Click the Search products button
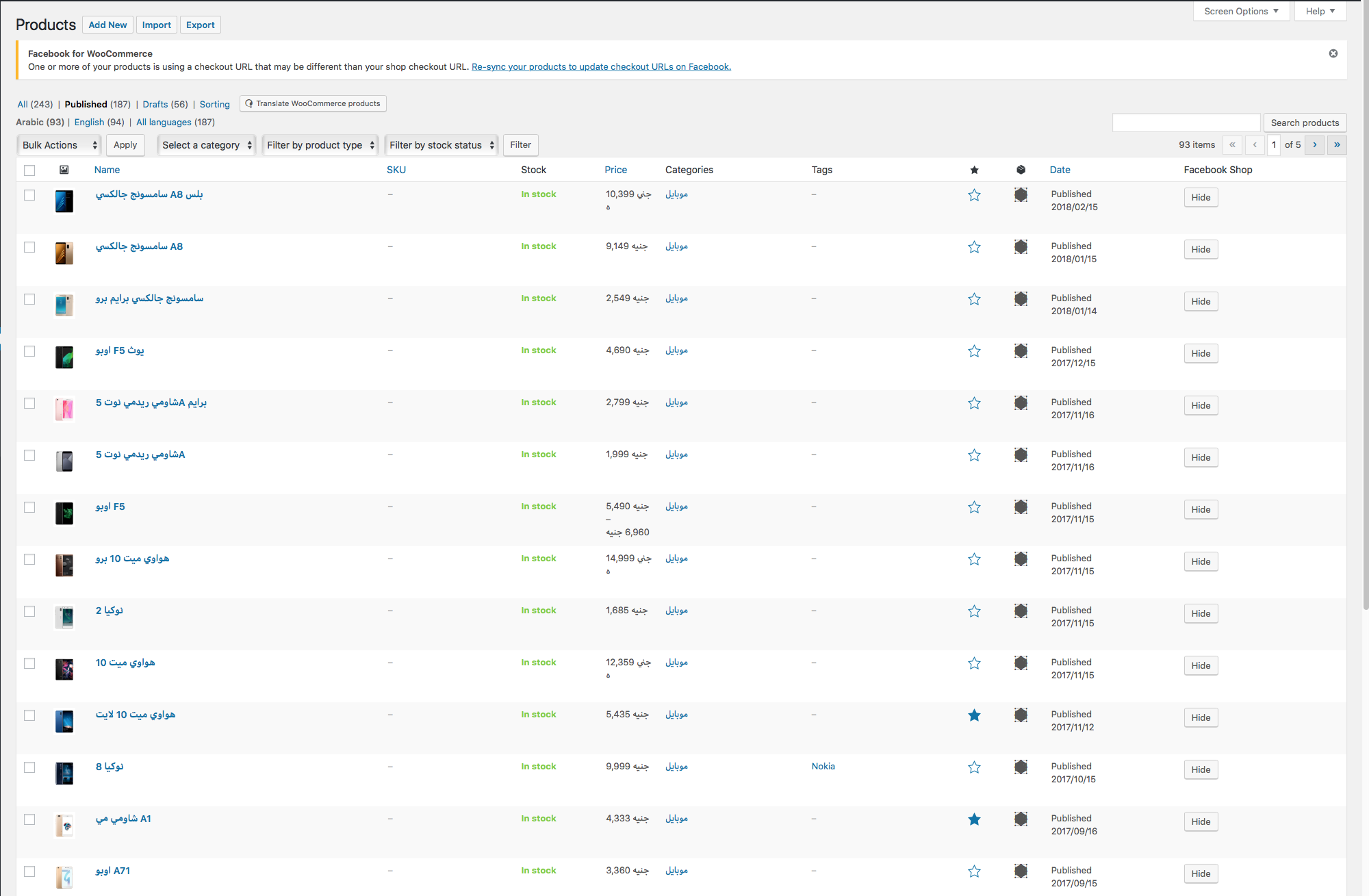 point(1305,123)
